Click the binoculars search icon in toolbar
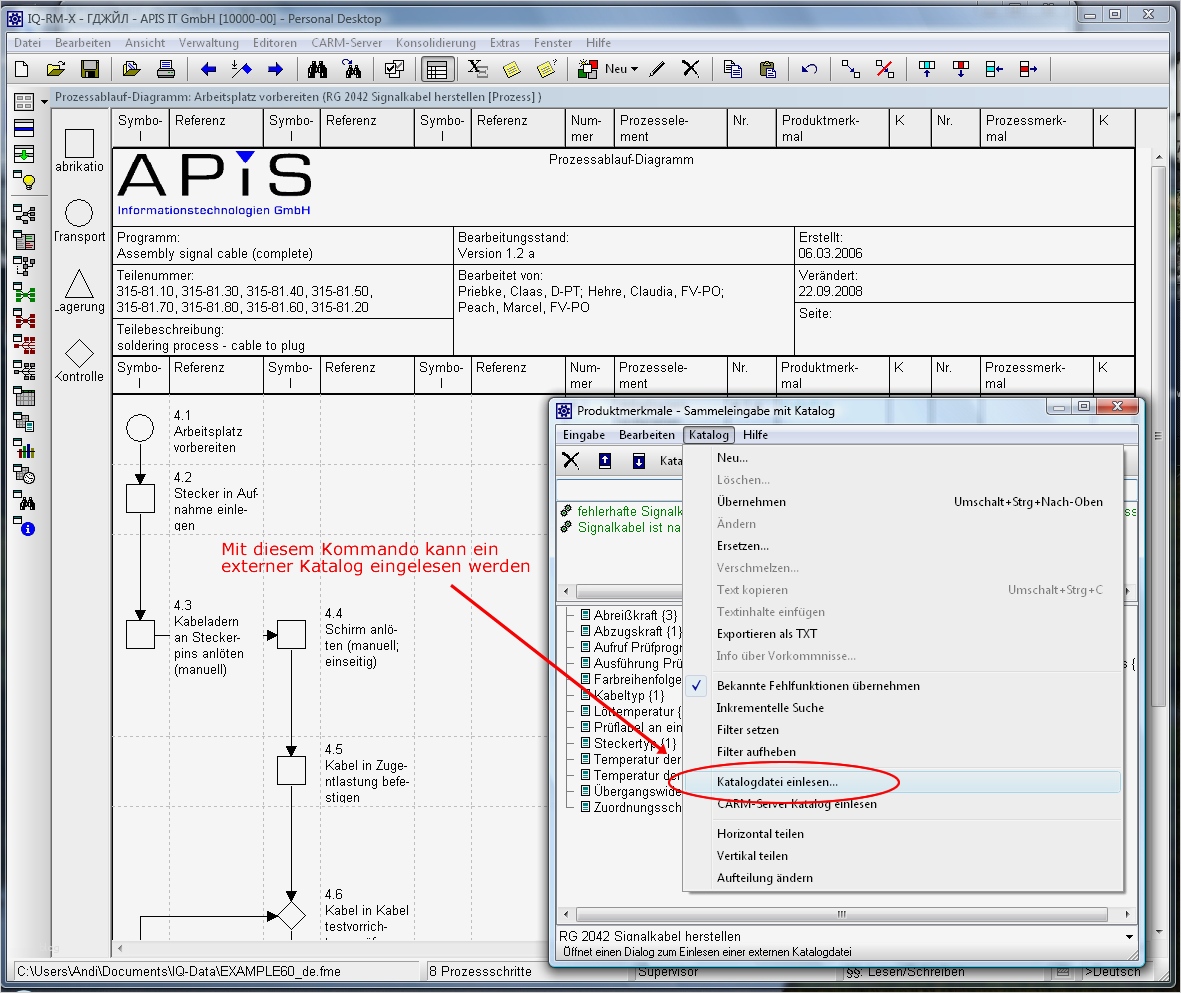Viewport: 1181px width, 993px height. pos(319,69)
